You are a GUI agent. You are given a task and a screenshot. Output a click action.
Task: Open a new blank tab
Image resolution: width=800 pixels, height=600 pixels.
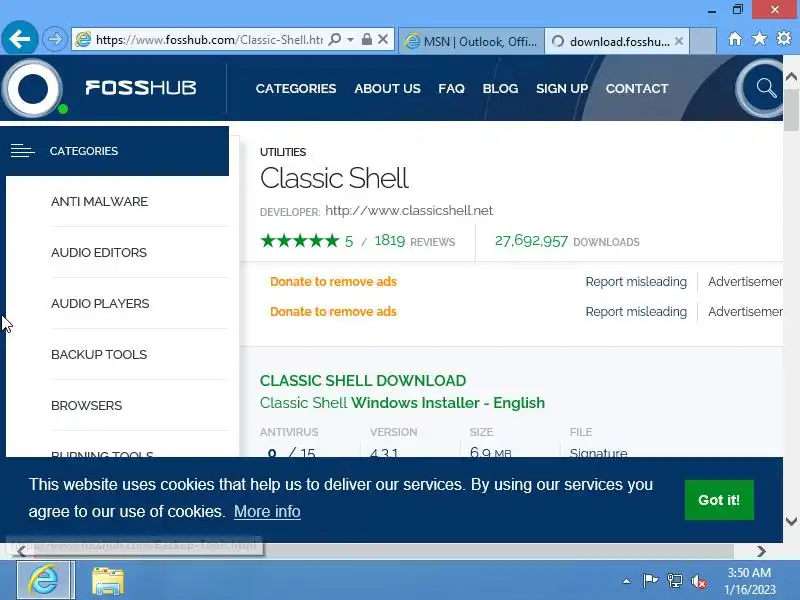click(703, 41)
